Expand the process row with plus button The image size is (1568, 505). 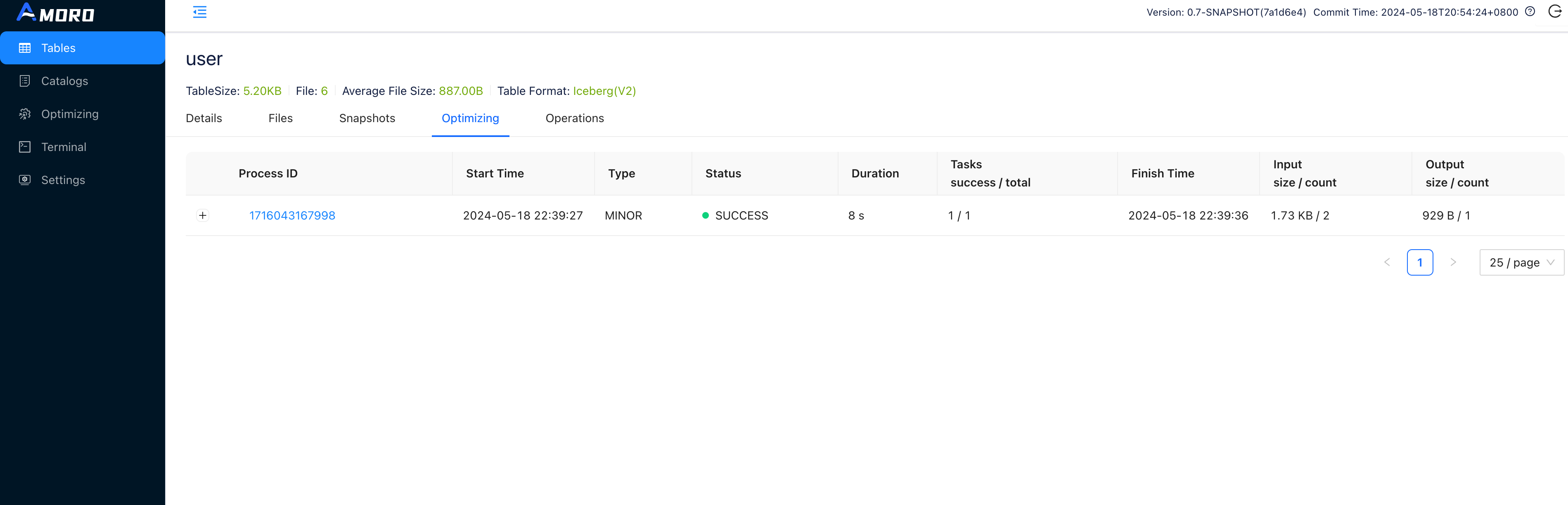[x=203, y=215]
